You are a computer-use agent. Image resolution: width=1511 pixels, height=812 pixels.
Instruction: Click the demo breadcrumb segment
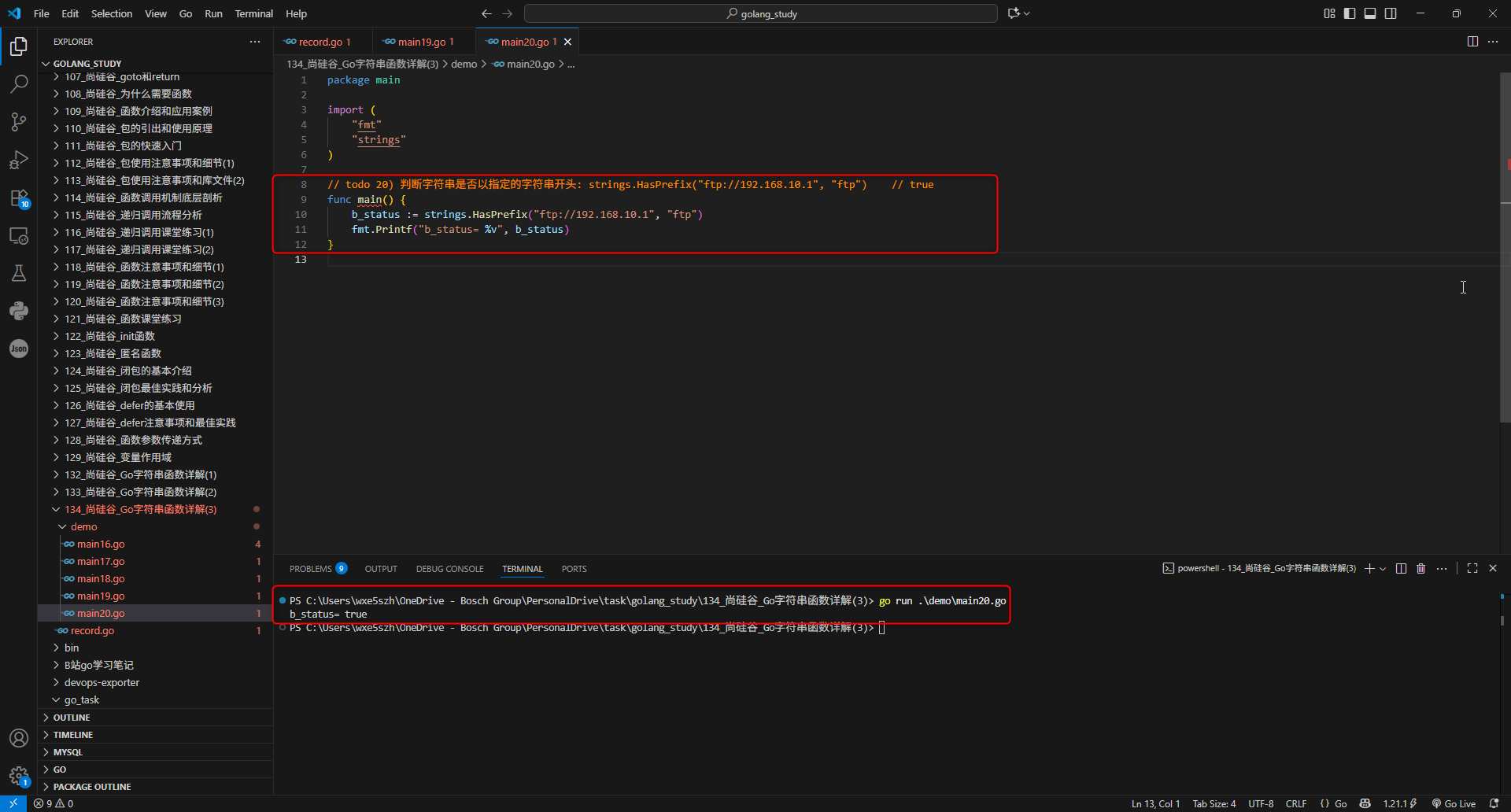(464, 64)
